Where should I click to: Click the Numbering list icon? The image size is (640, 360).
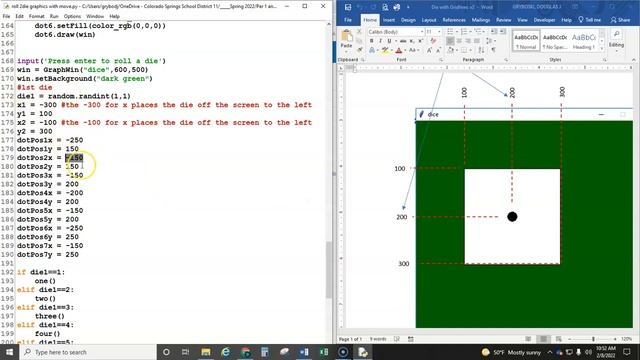(464, 32)
